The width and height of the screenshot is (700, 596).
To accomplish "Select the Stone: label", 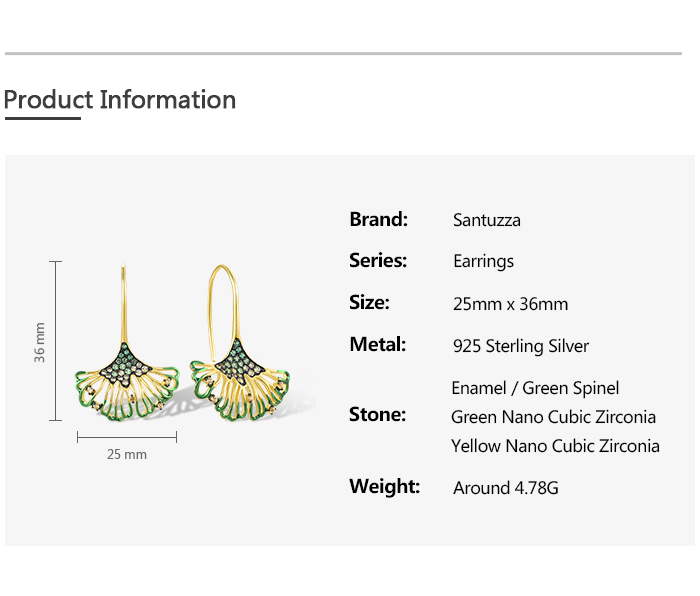I will coord(377,414).
